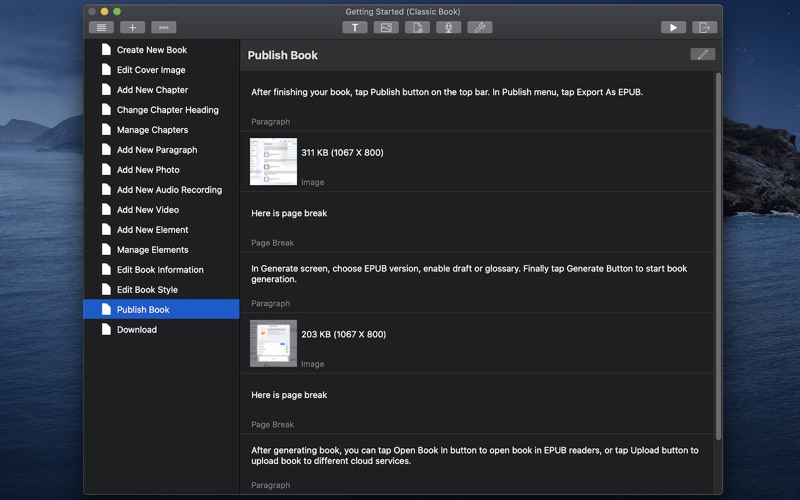Open the 203 KB image thumbnail
The image size is (800, 500).
(273, 343)
